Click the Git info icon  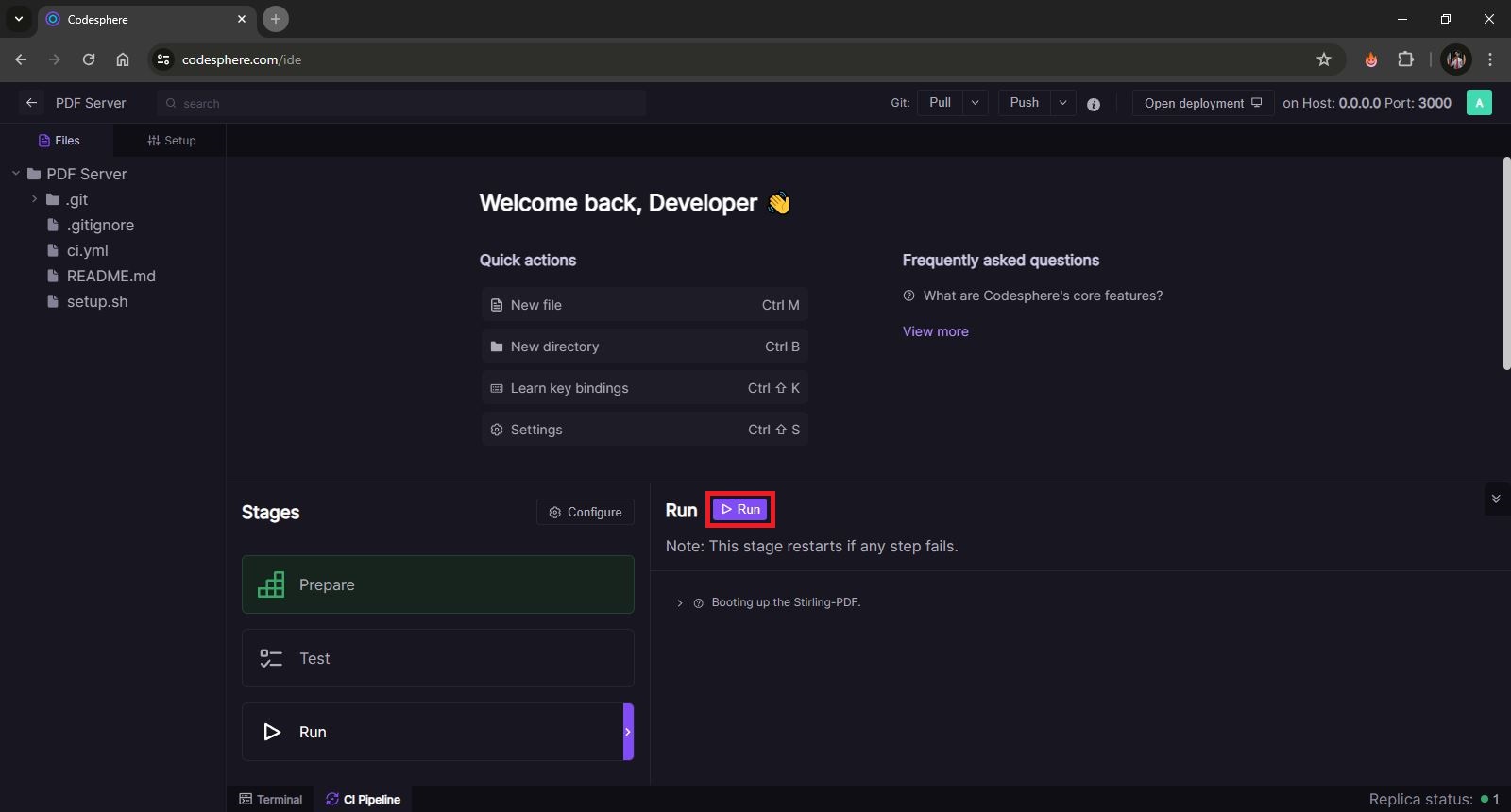click(x=1094, y=104)
